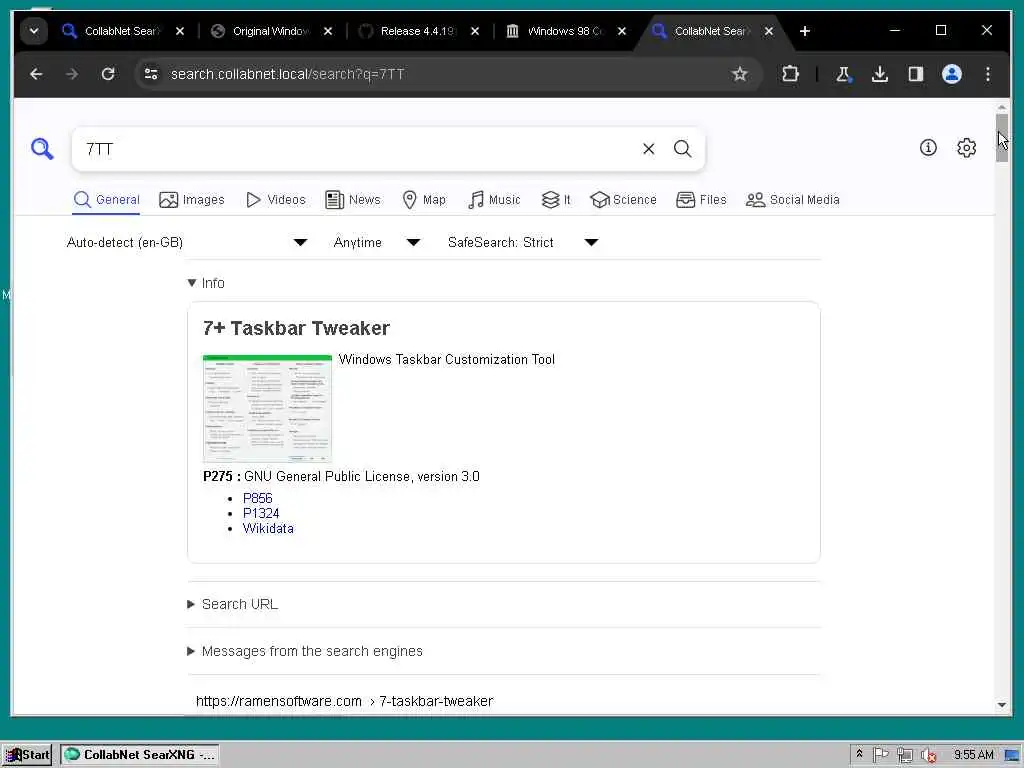Select the Map search category
This screenshot has width=1024, height=768.
coord(424,200)
